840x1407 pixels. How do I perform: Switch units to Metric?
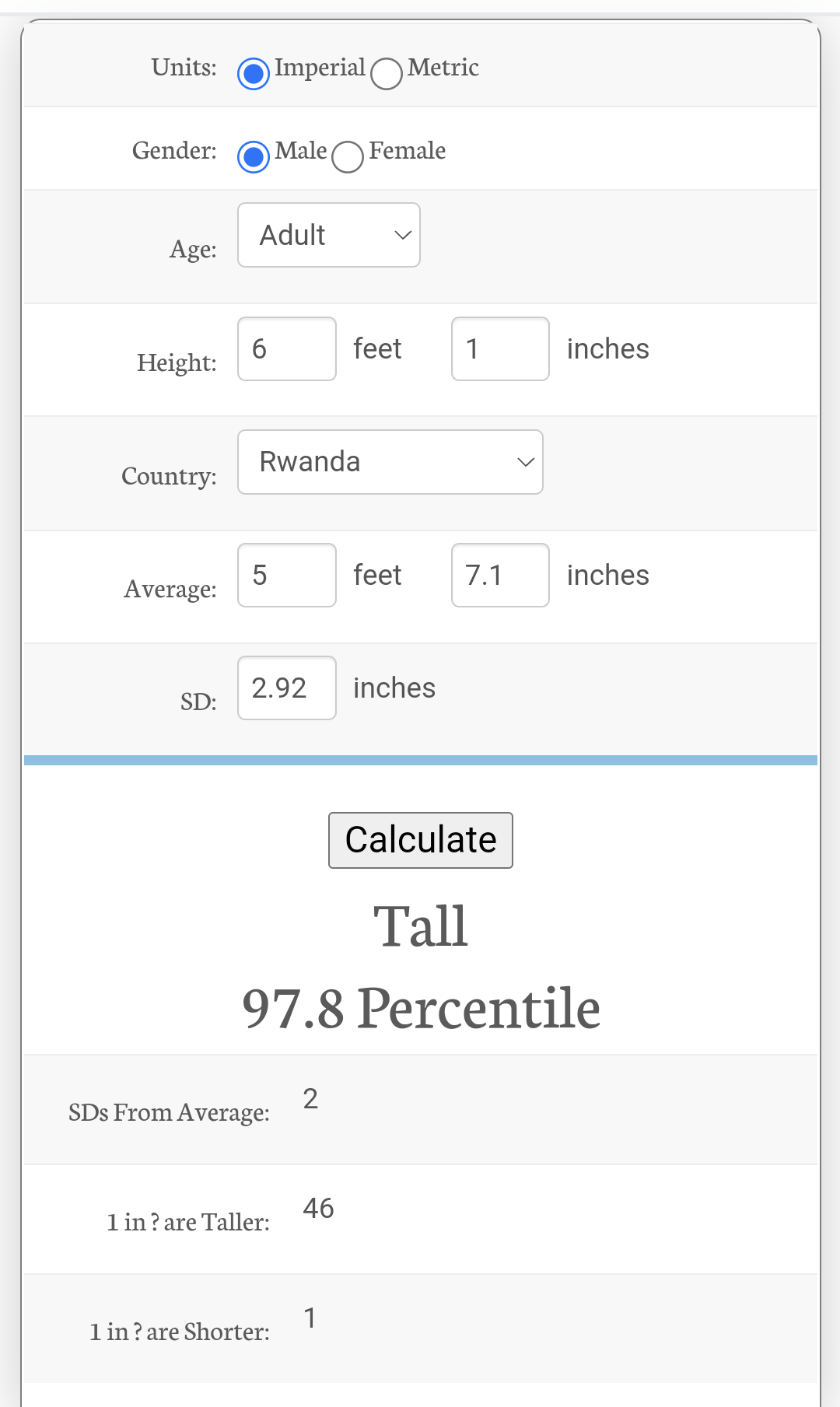coord(387,74)
